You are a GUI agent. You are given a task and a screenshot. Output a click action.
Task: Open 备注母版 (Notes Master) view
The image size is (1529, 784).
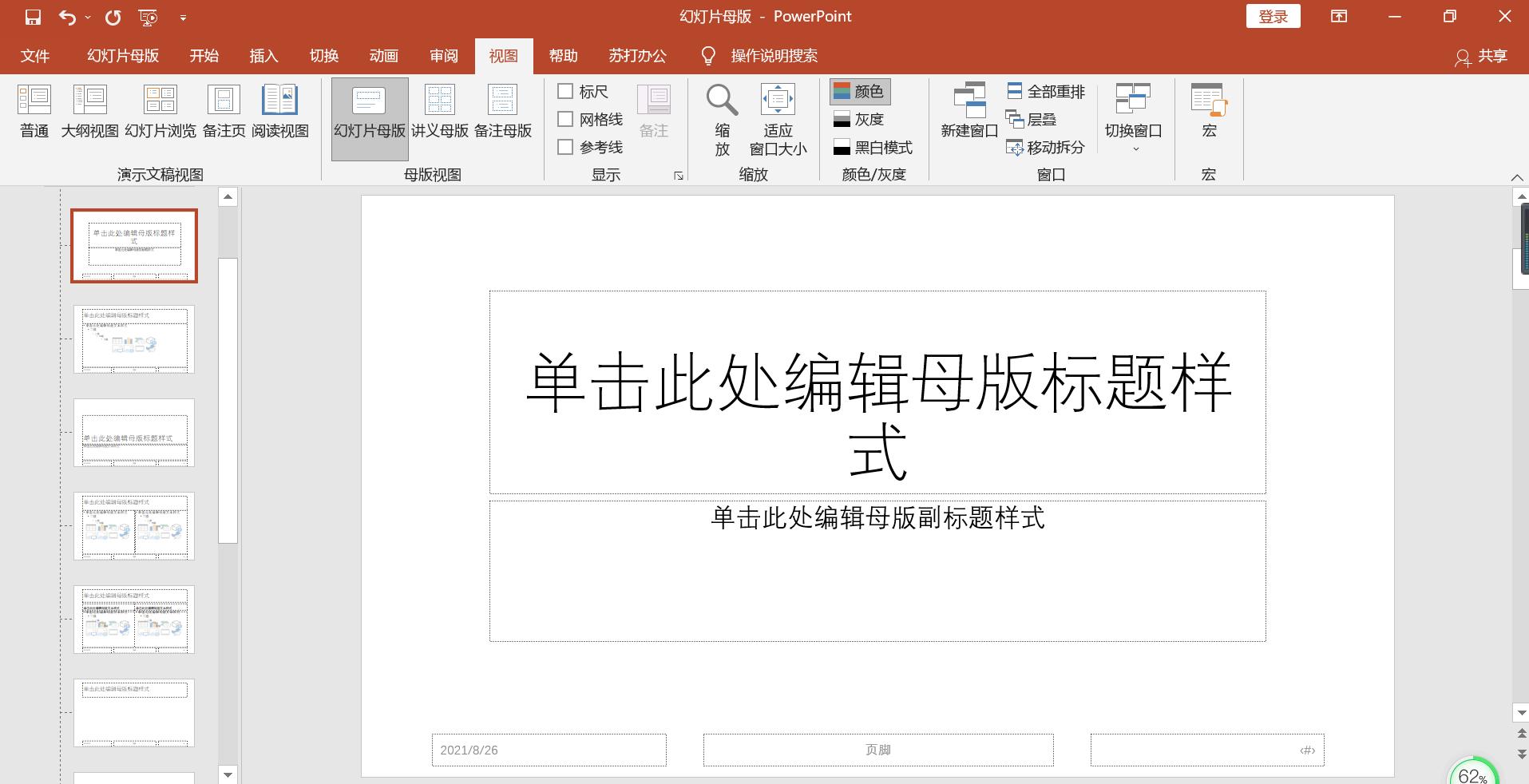502,112
